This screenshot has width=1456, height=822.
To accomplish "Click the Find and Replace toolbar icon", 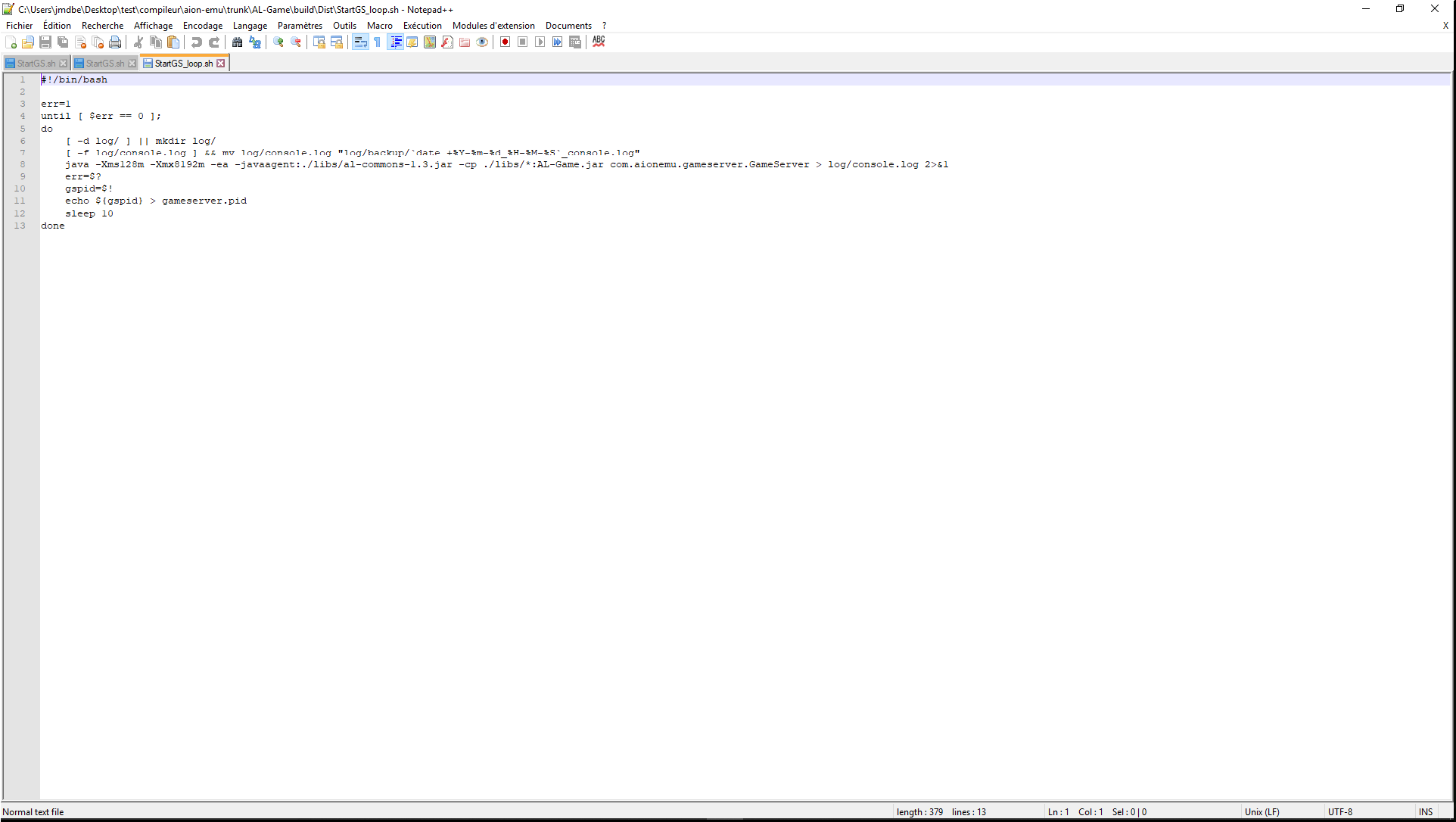I will 255,42.
